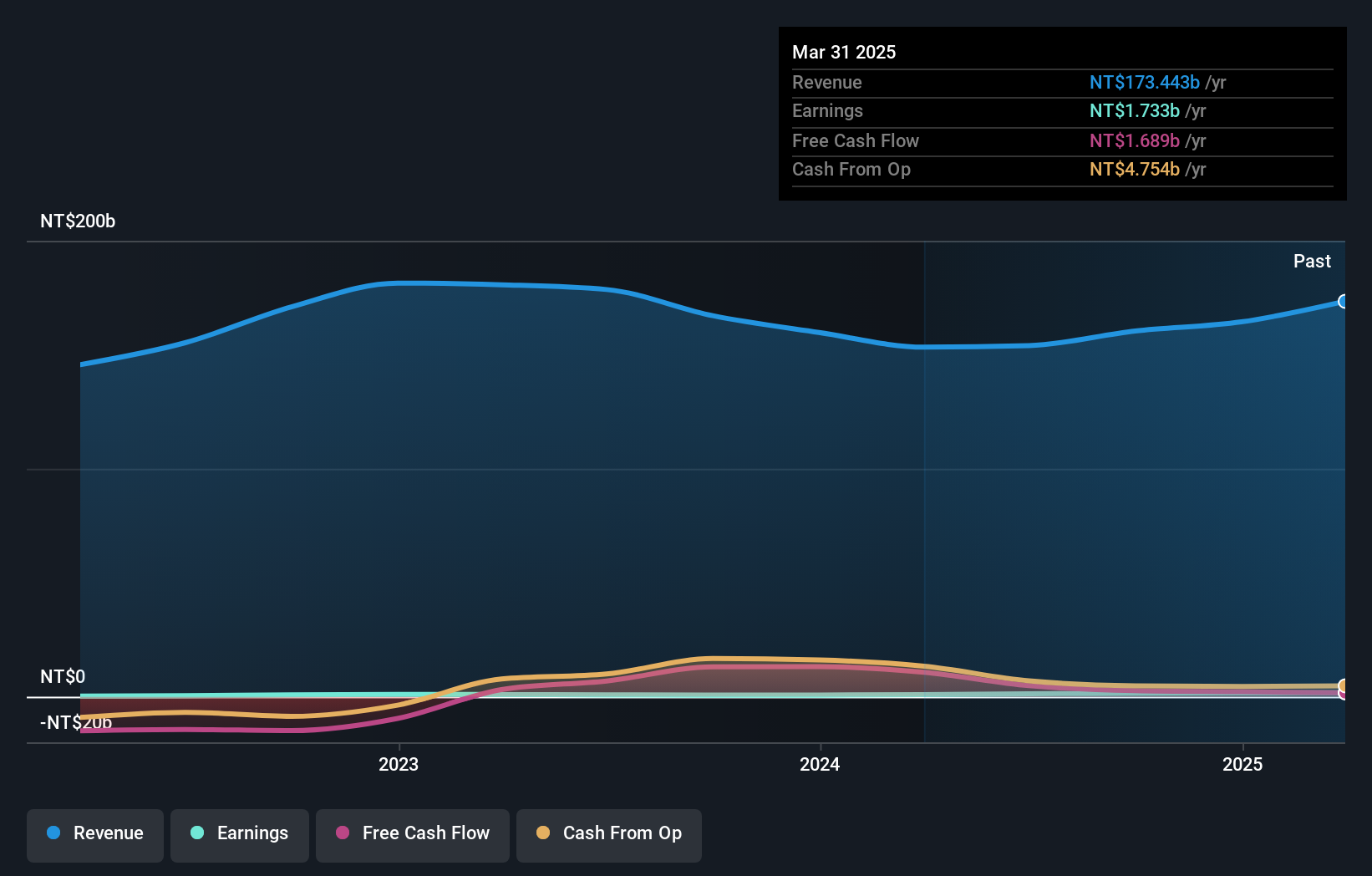Click the Cash From Op label in tooltip
This screenshot has width=1372, height=876.
[x=851, y=169]
